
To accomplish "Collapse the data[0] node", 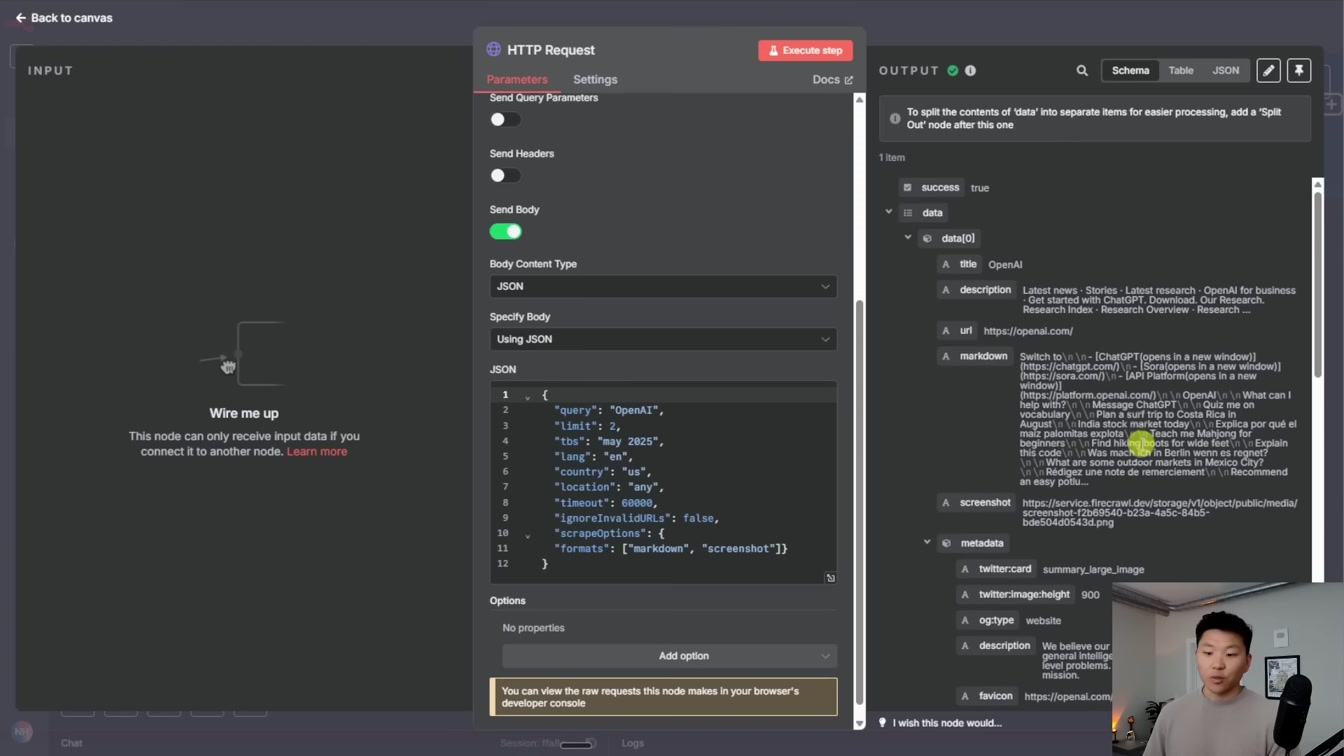I will coord(908,238).
